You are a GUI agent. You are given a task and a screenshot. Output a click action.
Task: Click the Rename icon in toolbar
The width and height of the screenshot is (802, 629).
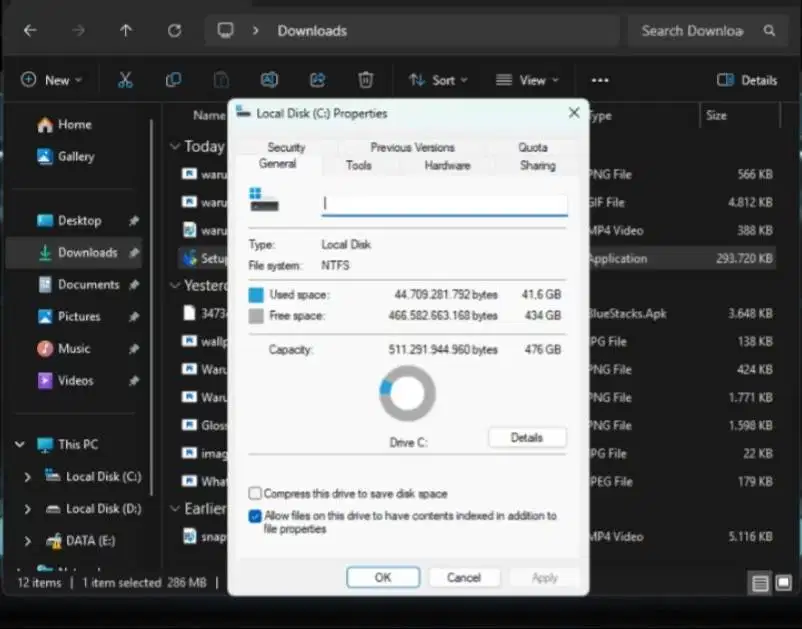(270, 80)
